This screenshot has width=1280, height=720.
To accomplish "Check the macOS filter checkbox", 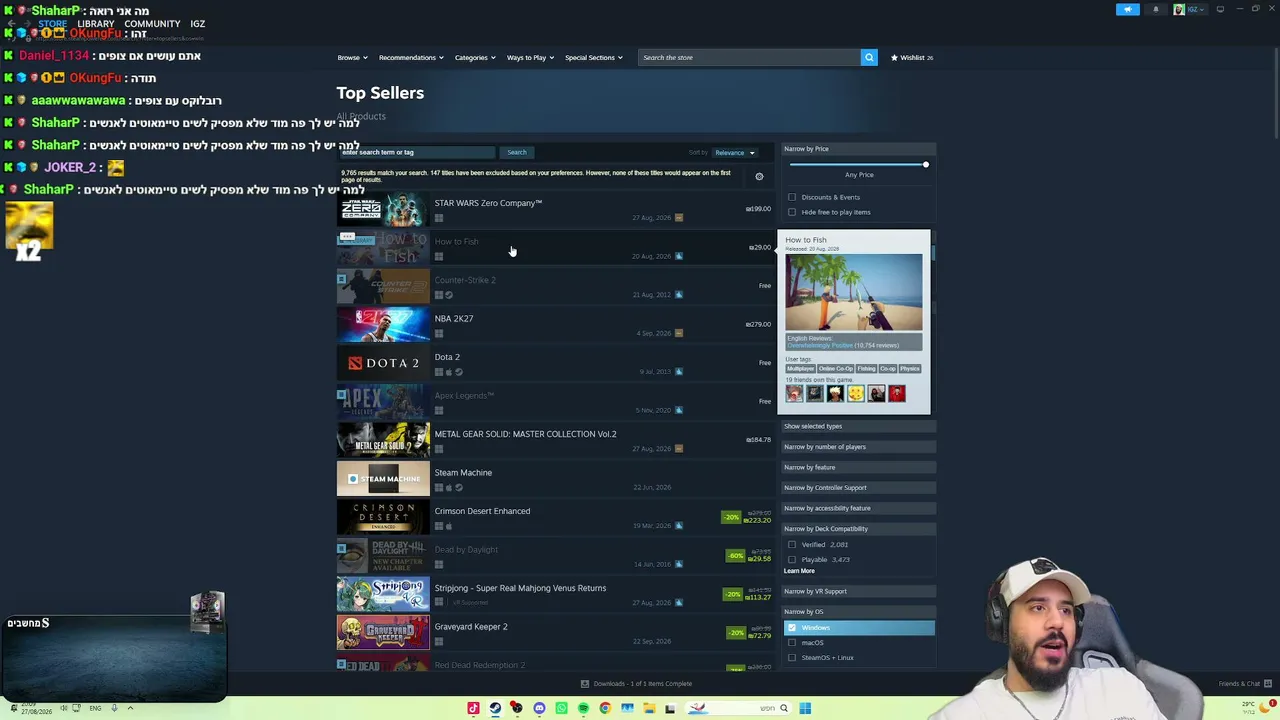I will (792, 643).
